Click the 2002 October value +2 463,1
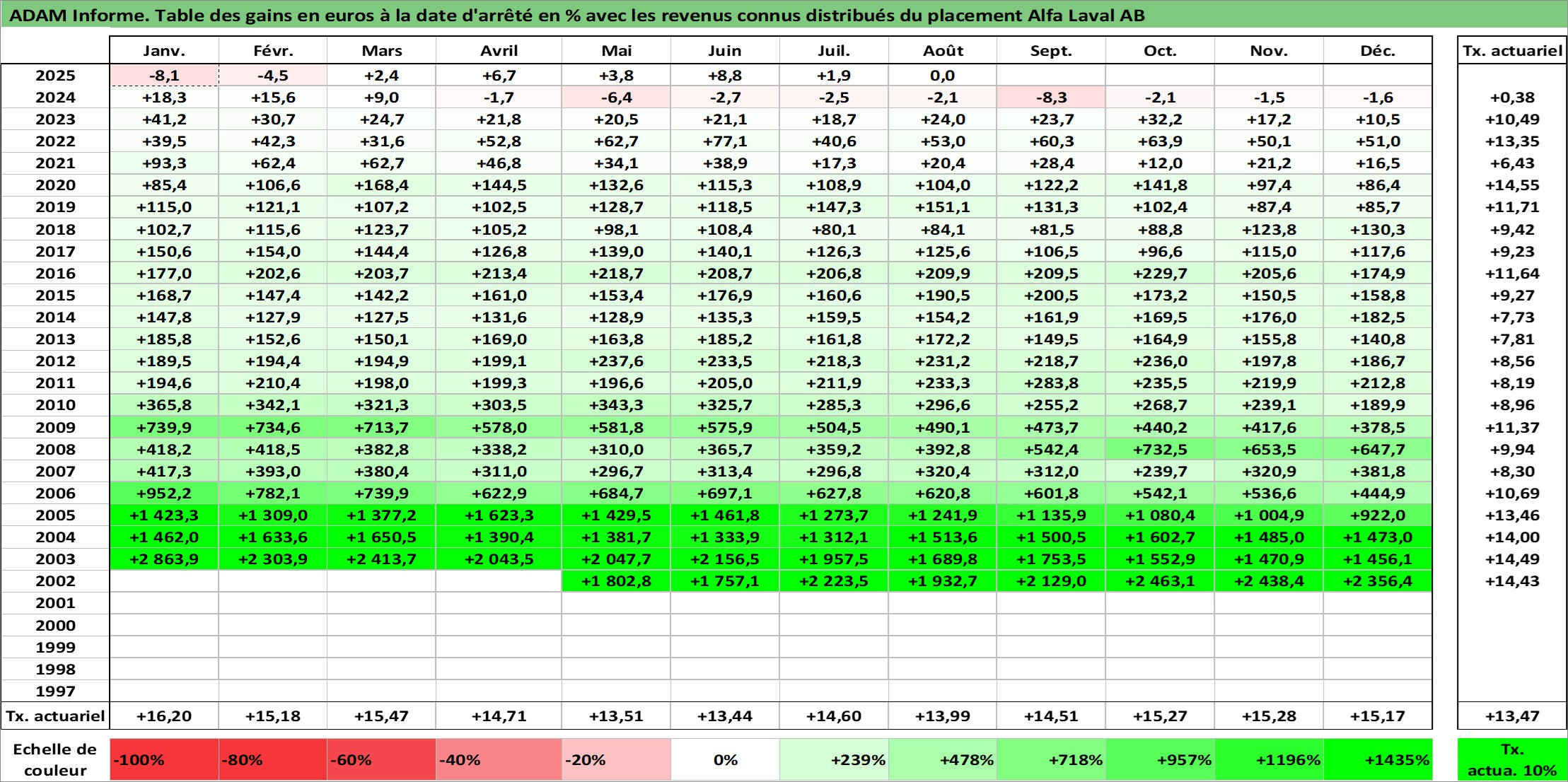Image resolution: width=1568 pixels, height=782 pixels. (1160, 581)
